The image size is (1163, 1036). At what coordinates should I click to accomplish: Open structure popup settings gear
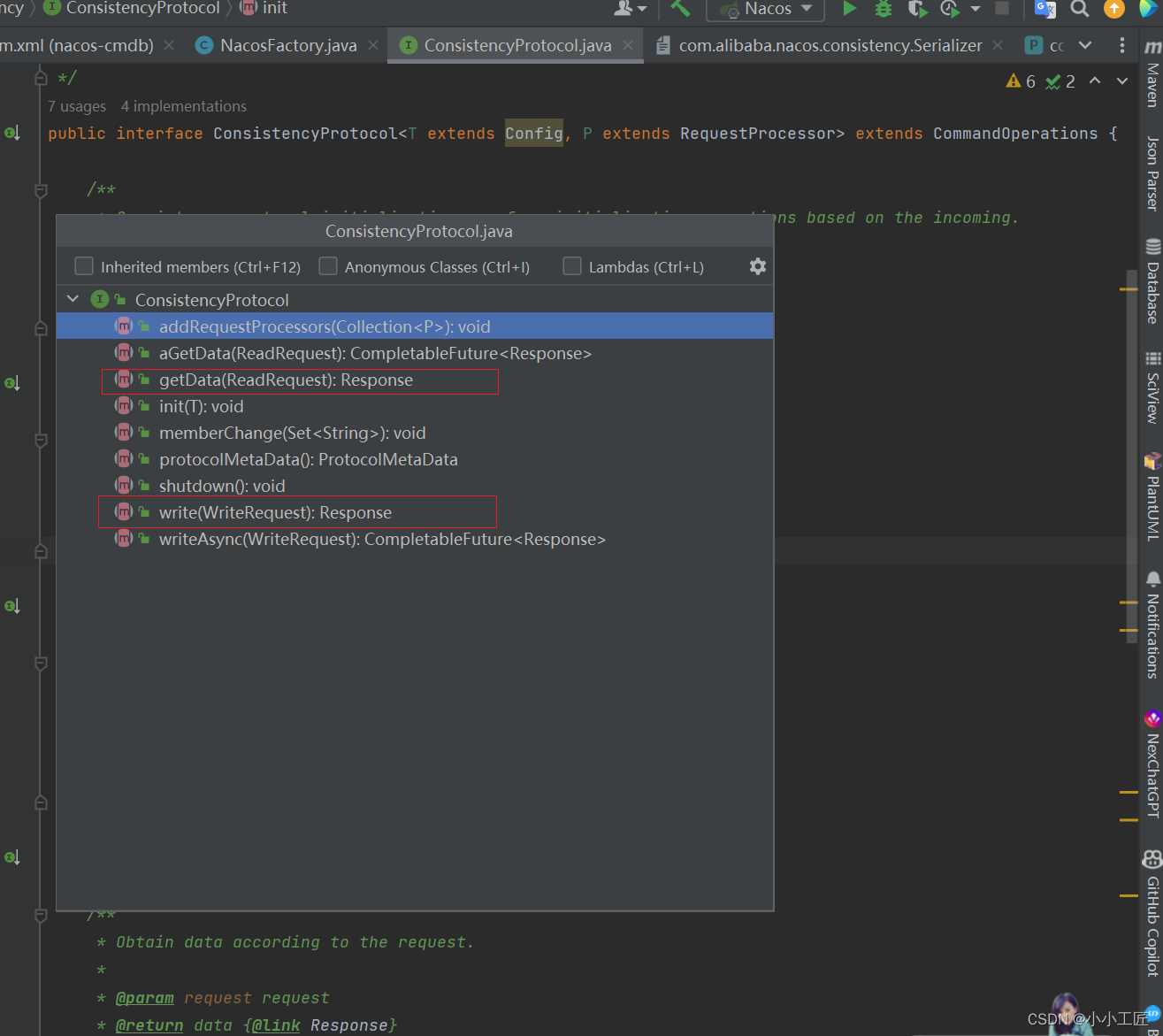pyautogui.click(x=757, y=266)
